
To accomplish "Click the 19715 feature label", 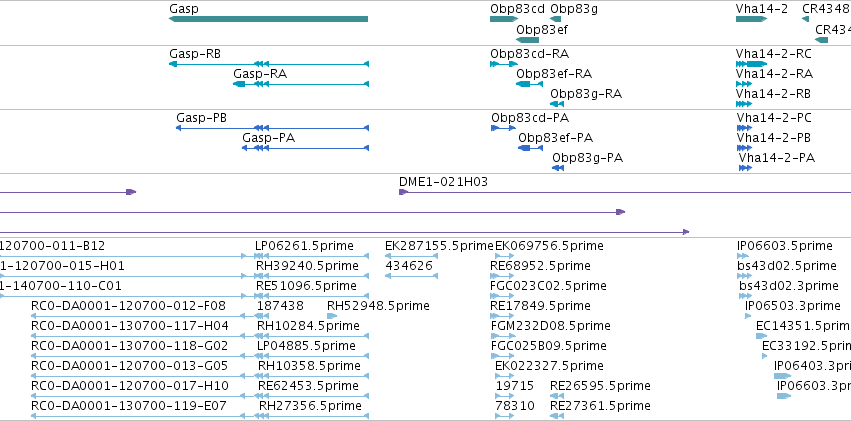I will click(x=515, y=386).
